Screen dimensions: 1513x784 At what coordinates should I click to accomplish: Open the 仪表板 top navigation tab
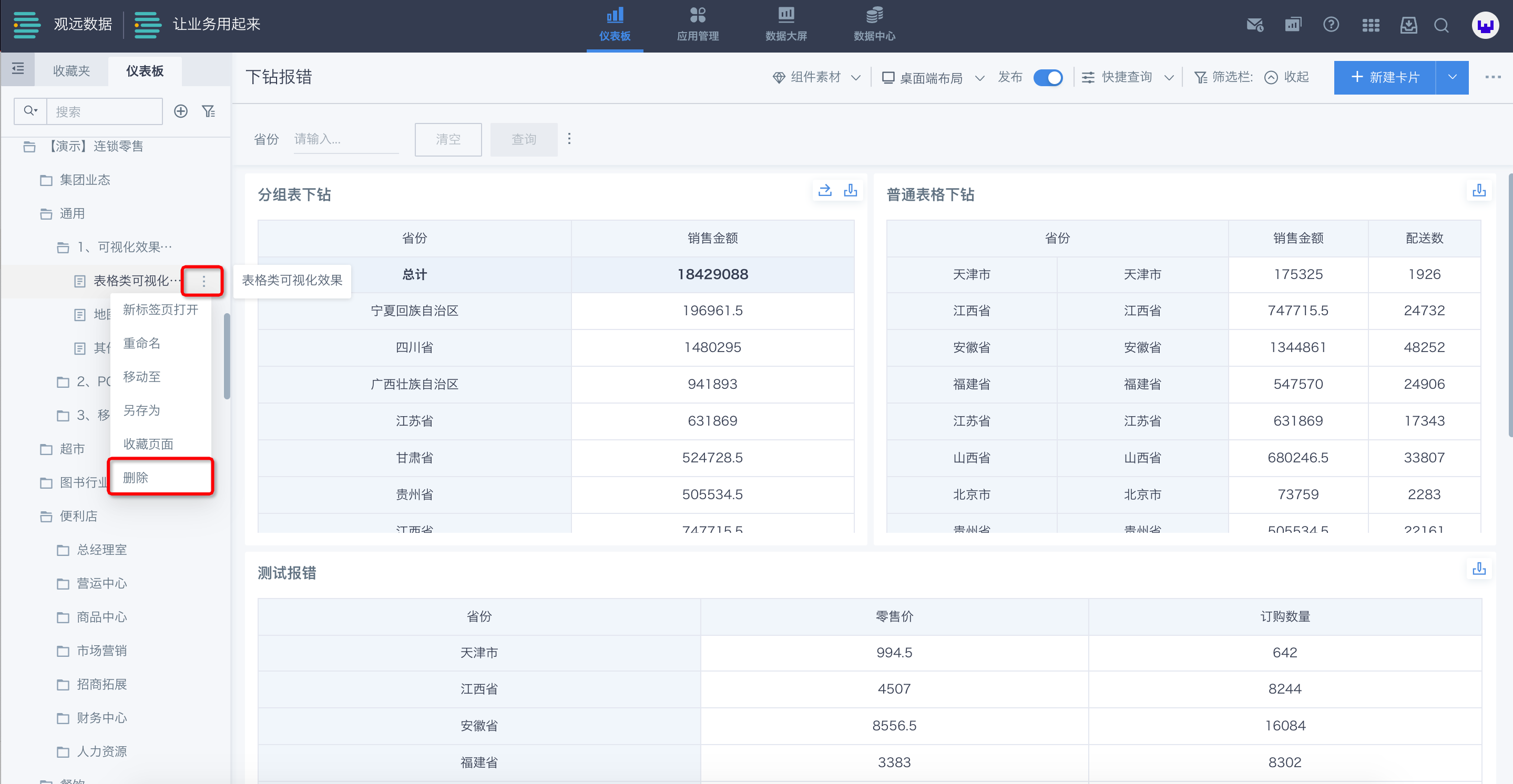[x=615, y=25]
